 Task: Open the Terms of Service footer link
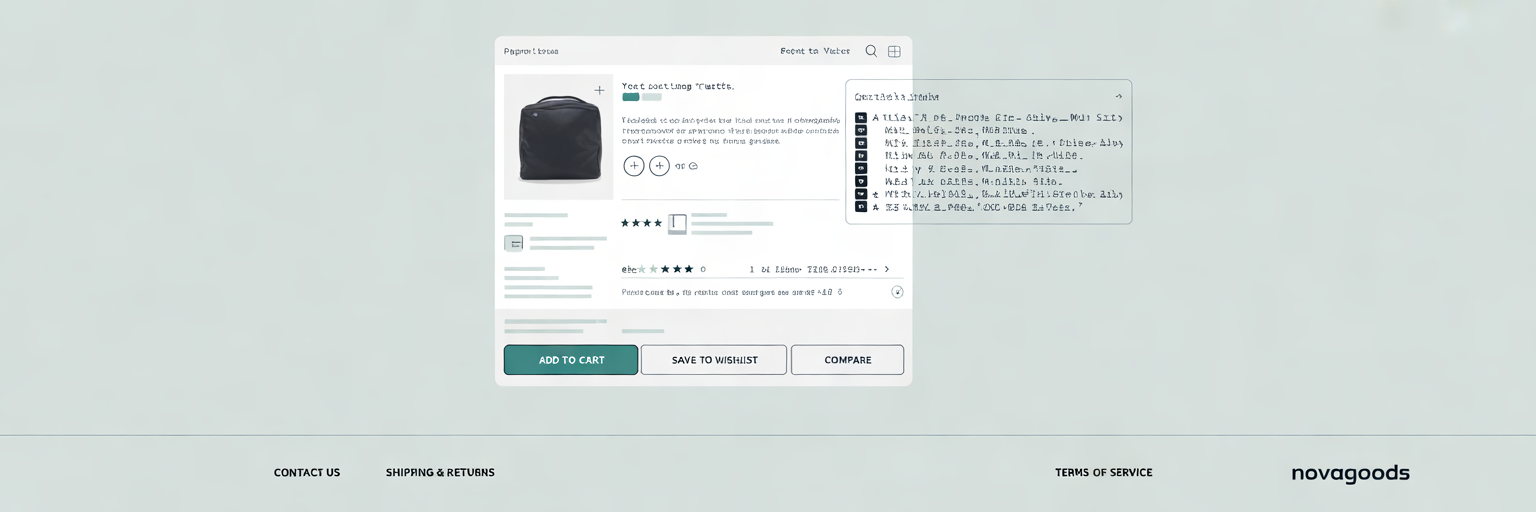(1104, 473)
